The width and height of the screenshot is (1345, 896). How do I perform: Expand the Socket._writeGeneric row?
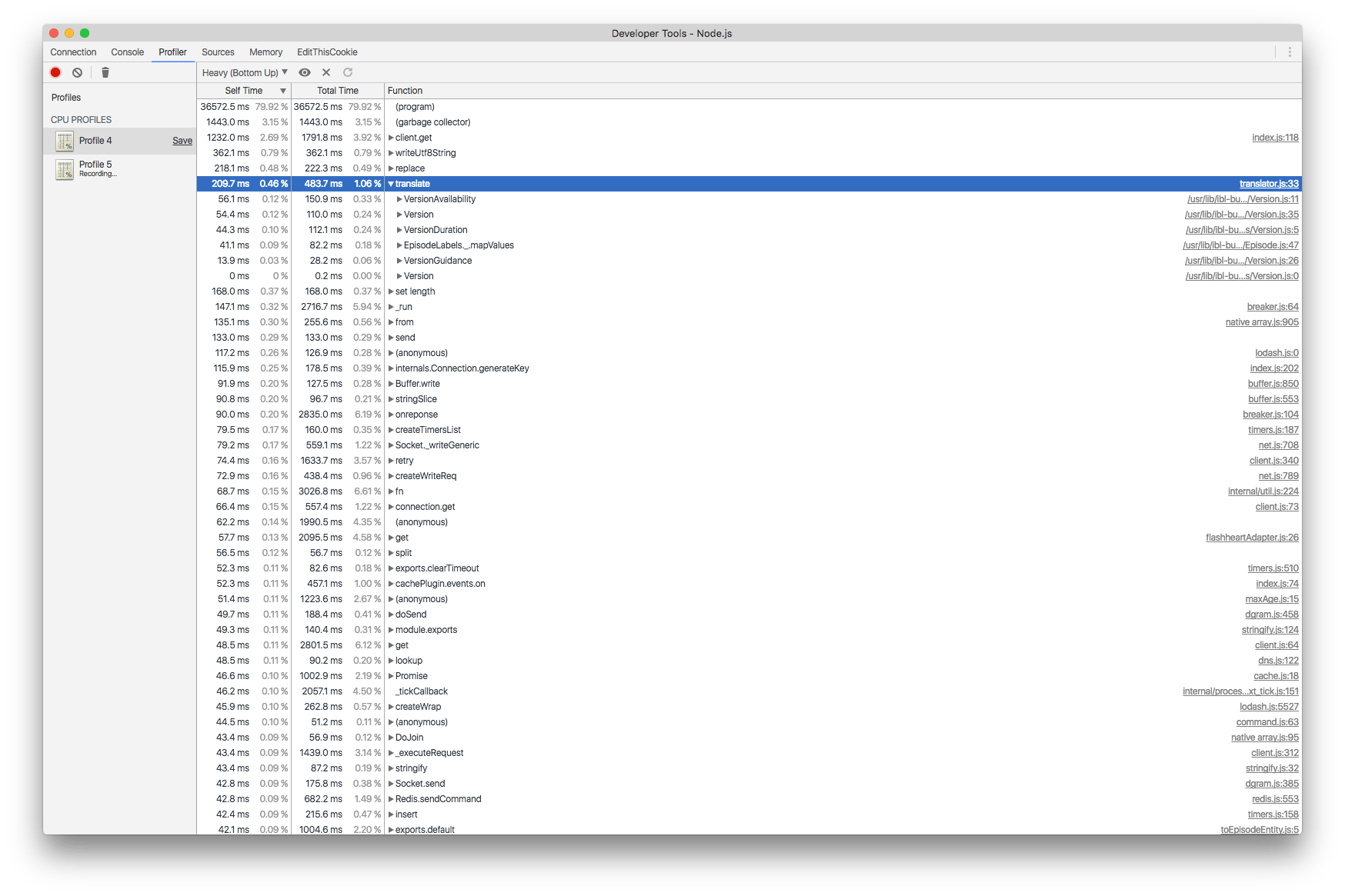click(x=391, y=445)
